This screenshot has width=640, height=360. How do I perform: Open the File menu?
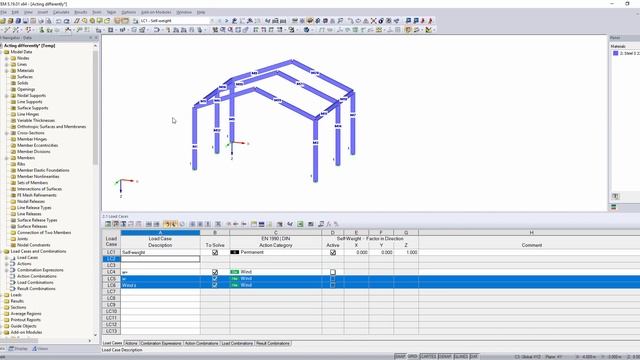click(3, 12)
